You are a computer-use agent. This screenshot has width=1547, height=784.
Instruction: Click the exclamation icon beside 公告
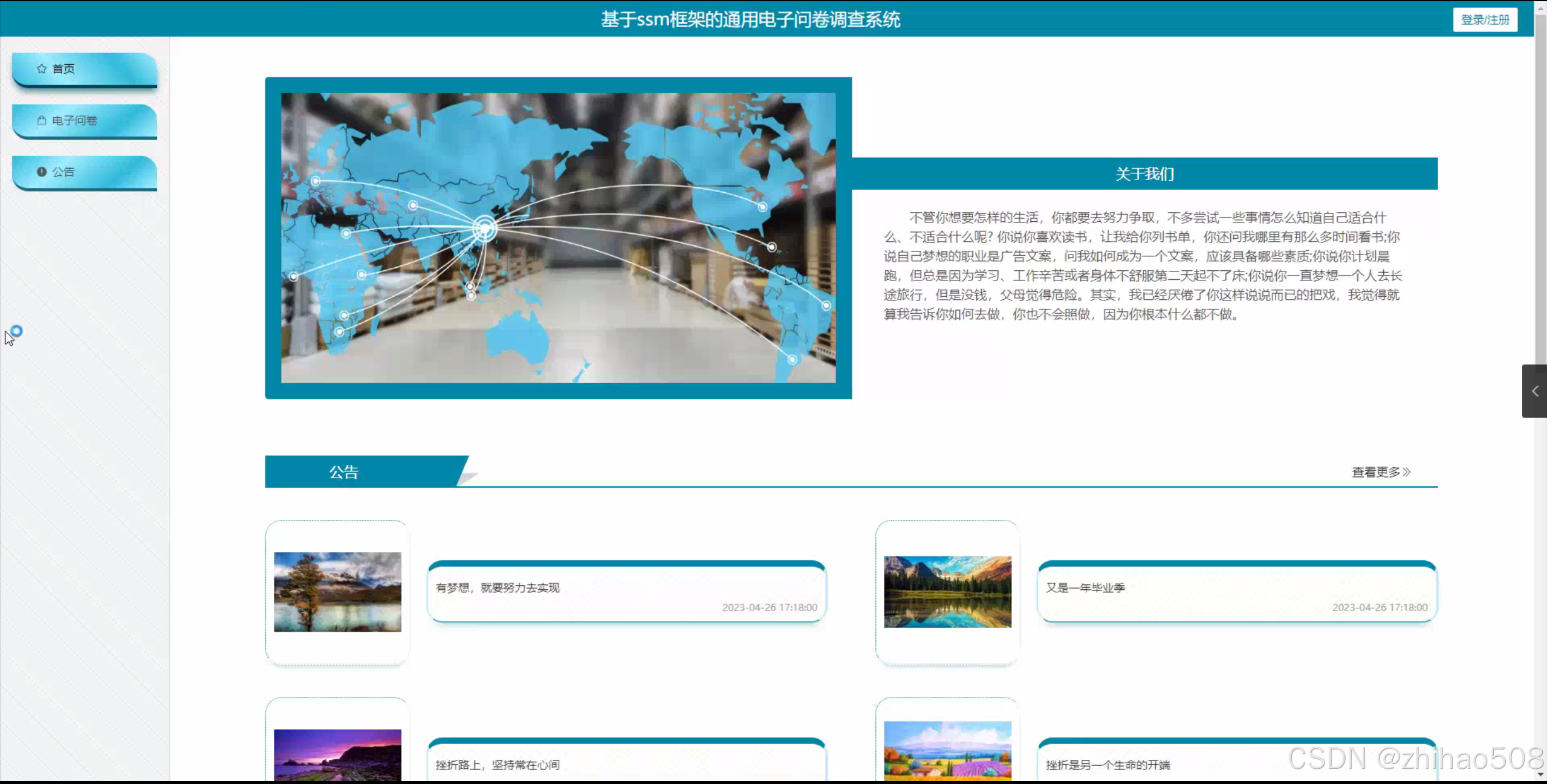[x=41, y=172]
